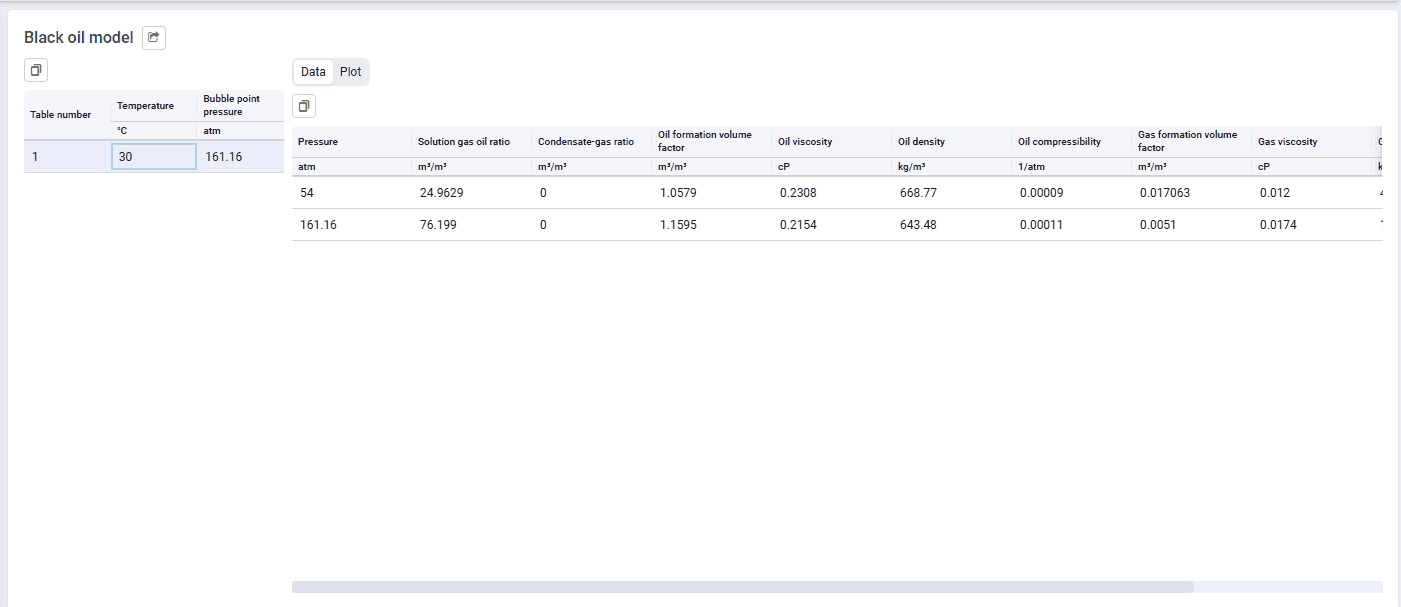Select oil compressibility value 0.00011

[x=1072, y=225]
